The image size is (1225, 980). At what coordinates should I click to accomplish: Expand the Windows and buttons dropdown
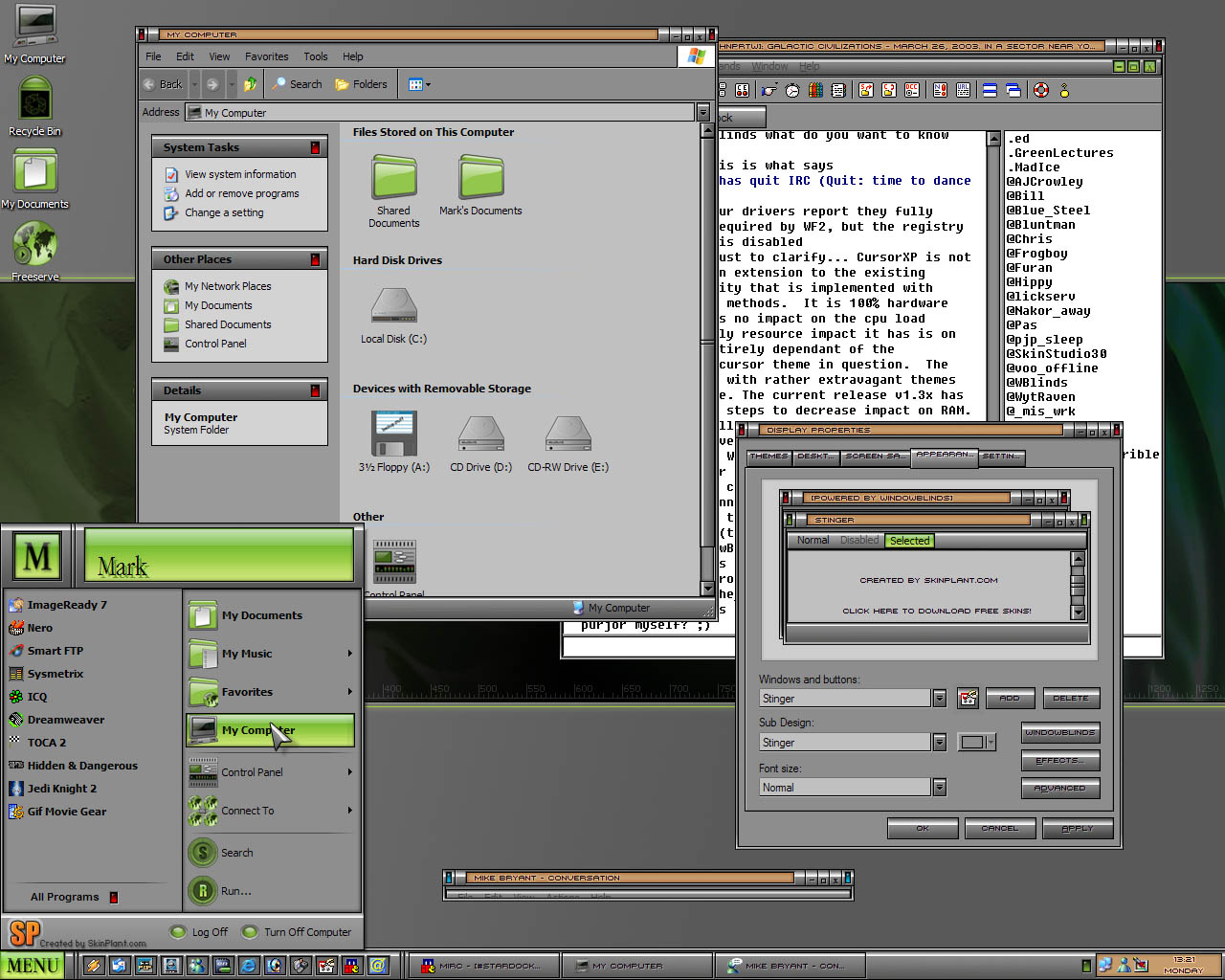click(939, 699)
